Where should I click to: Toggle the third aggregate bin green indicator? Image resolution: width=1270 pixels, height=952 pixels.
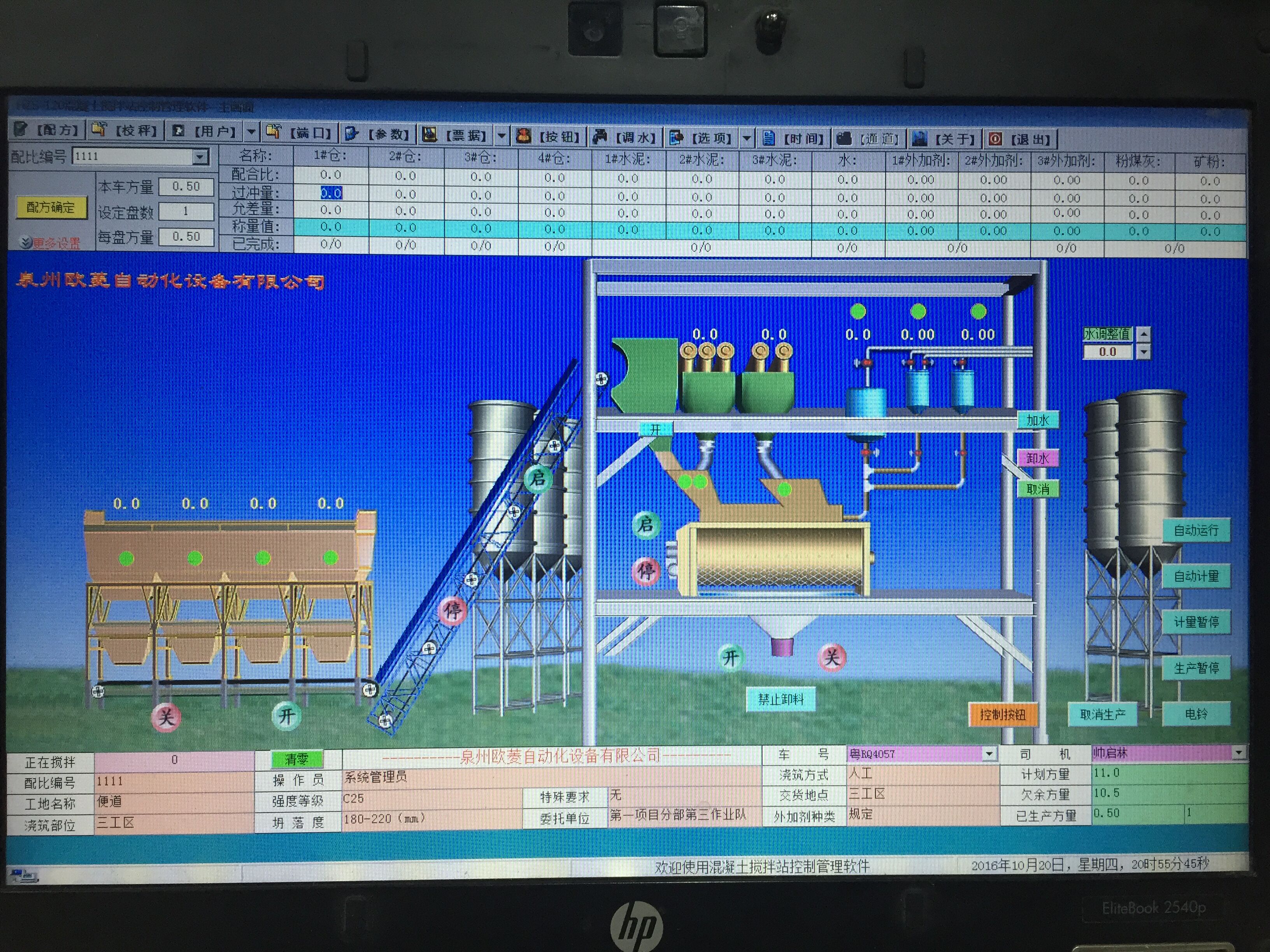point(263,557)
